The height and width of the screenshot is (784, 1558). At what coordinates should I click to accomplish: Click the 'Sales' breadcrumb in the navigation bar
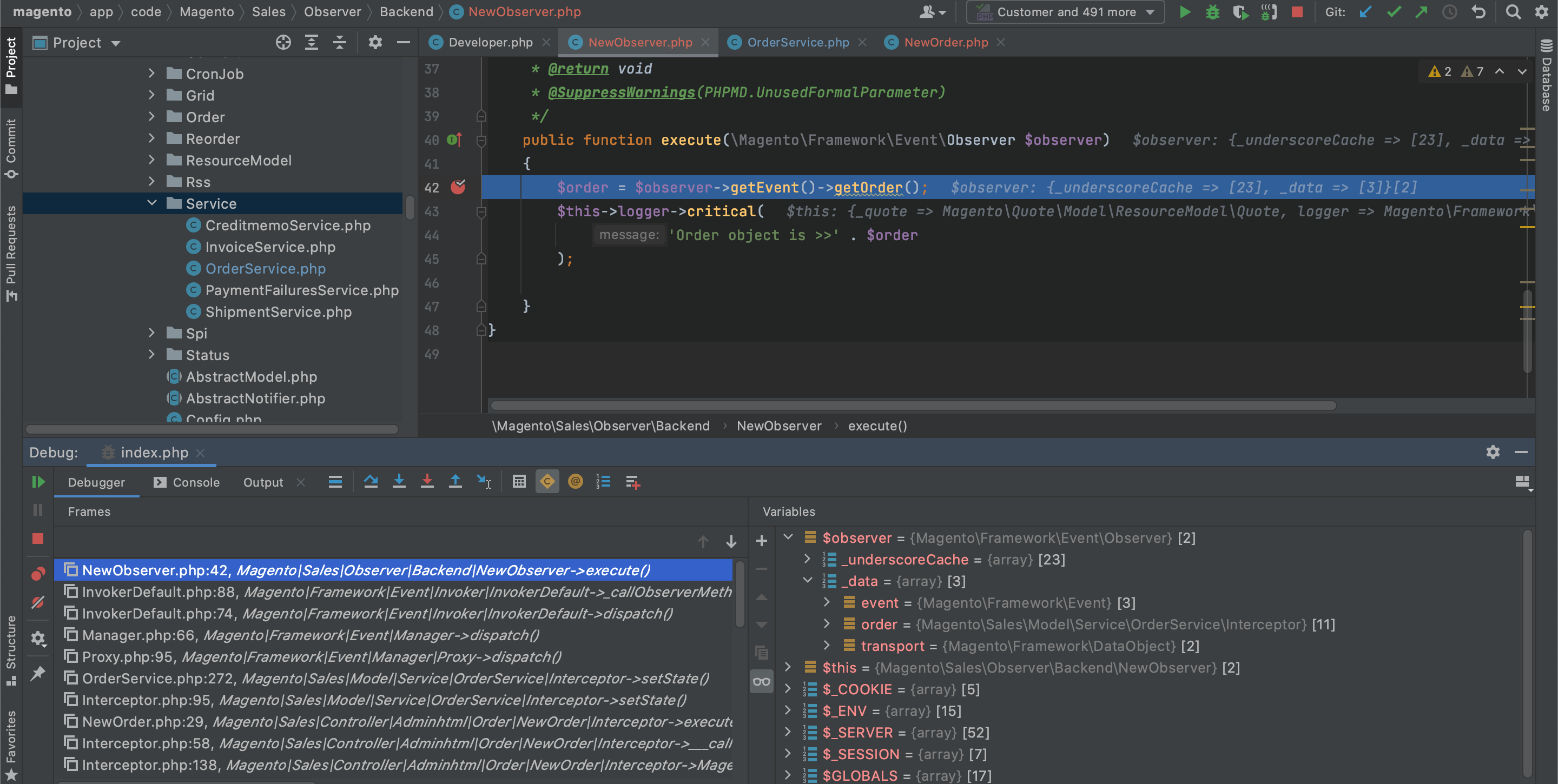pos(268,11)
